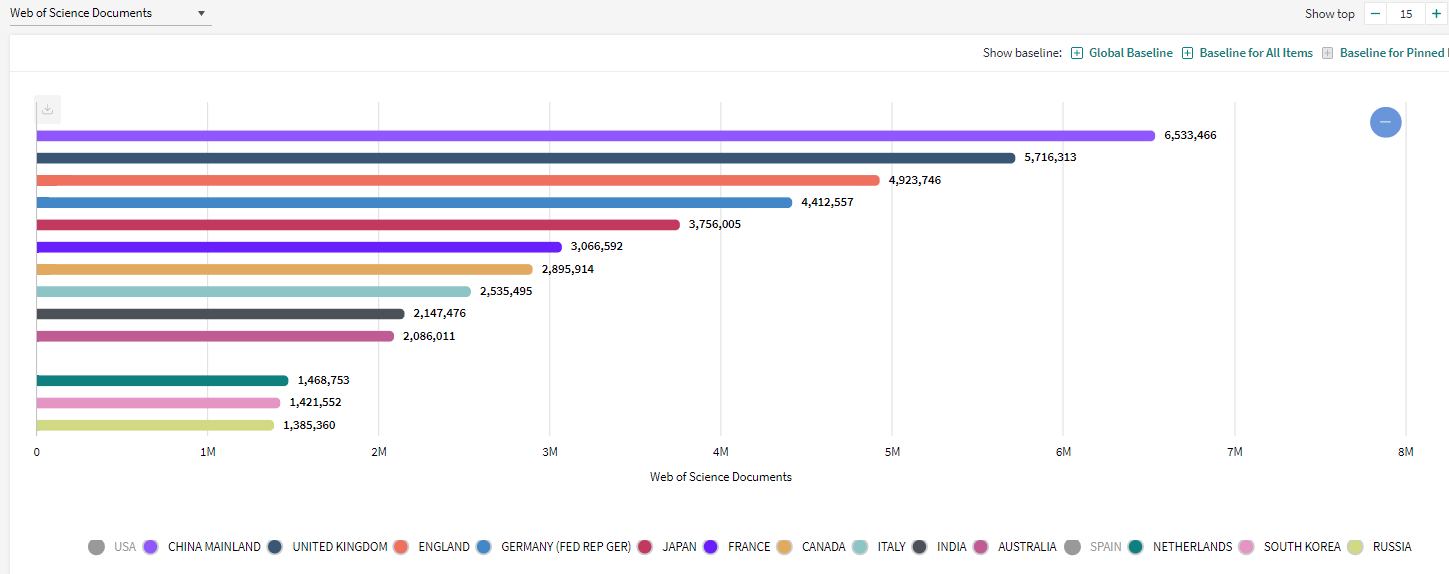Toggle the Baseline for Pinned checkbox

1328,53
